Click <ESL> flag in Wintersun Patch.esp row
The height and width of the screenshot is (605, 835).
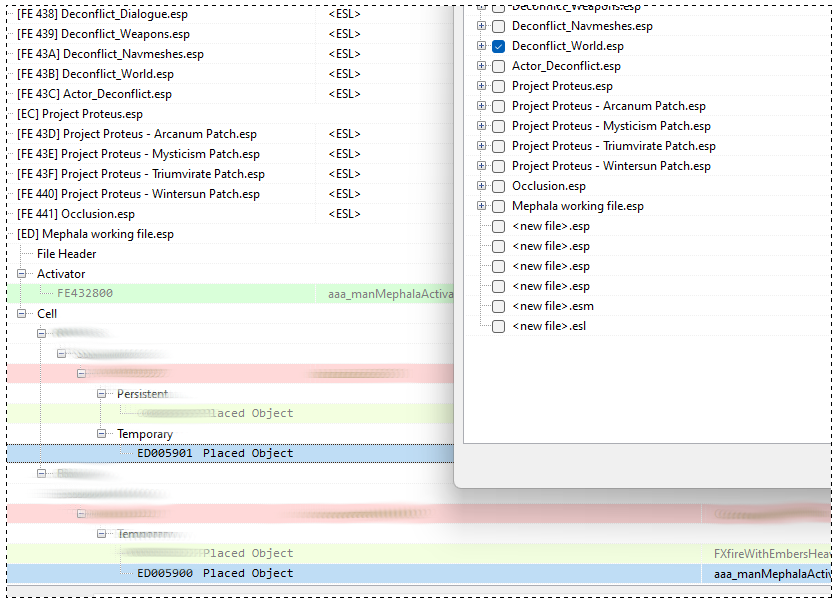(x=345, y=194)
